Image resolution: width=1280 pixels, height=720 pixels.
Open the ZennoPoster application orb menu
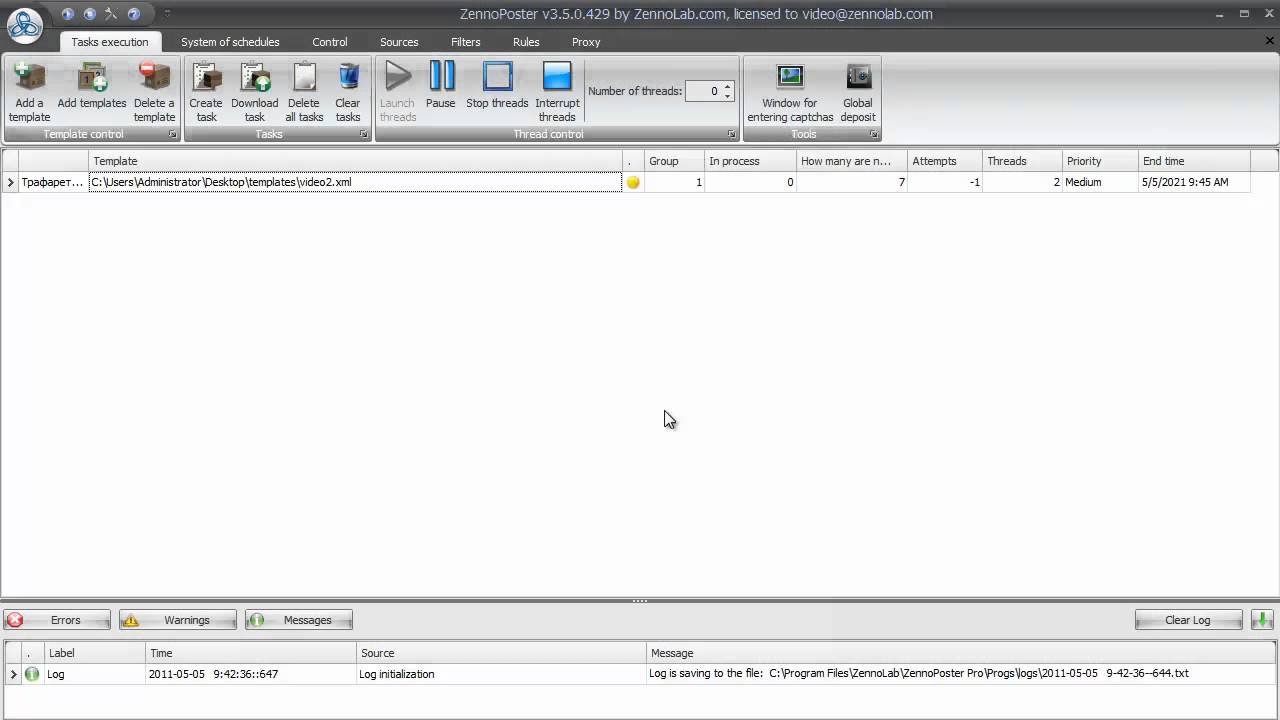click(x=24, y=25)
